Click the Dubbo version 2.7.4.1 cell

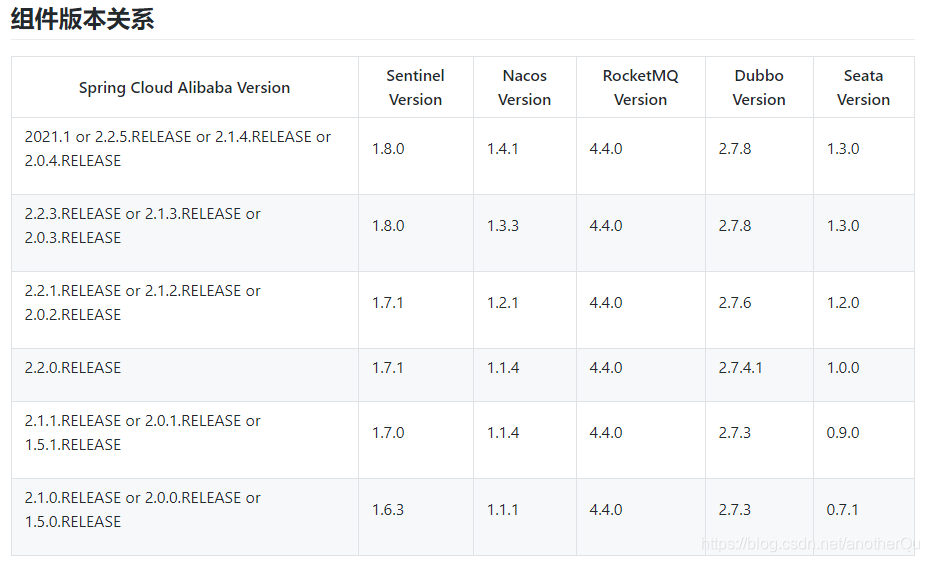[x=759, y=375]
